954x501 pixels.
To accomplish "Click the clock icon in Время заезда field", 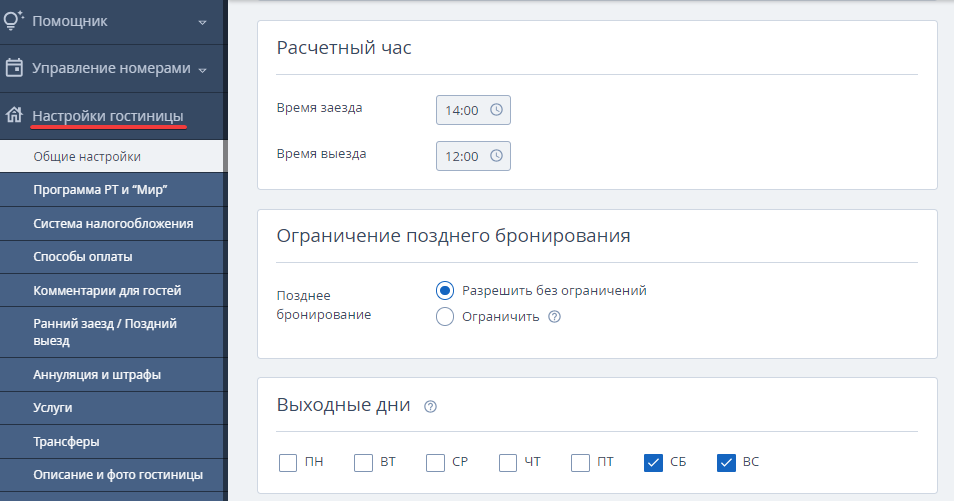I will pos(496,110).
